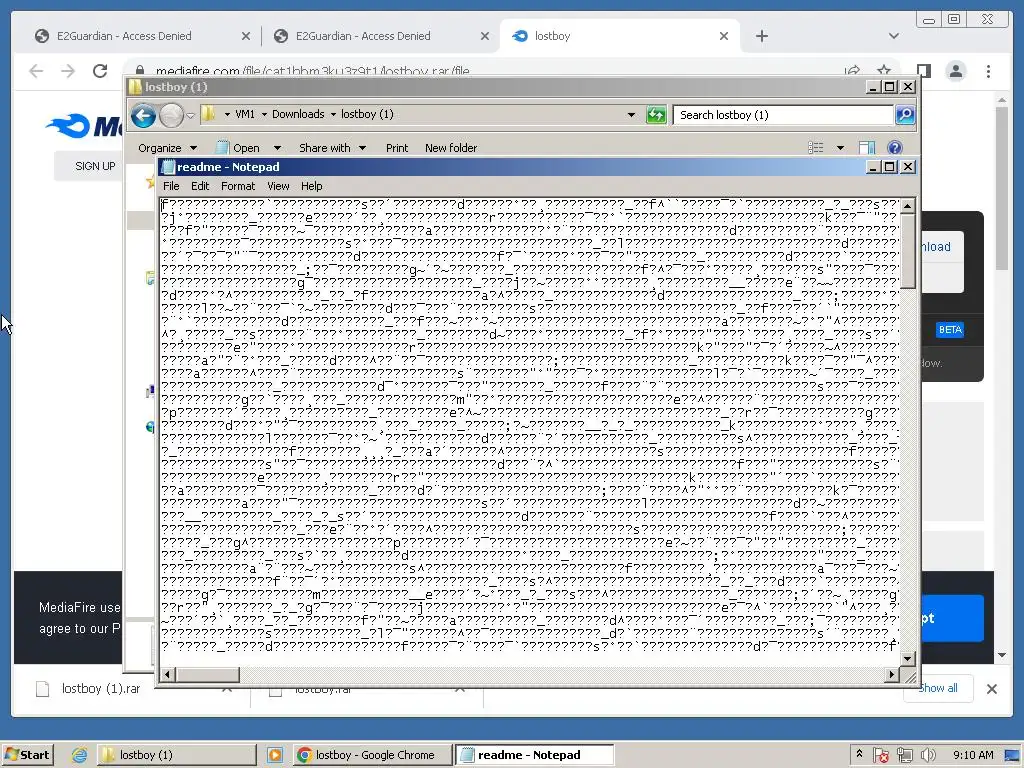Click Notepad vertical scrollbar thumb
The height and width of the screenshot is (768, 1024).
point(907,250)
